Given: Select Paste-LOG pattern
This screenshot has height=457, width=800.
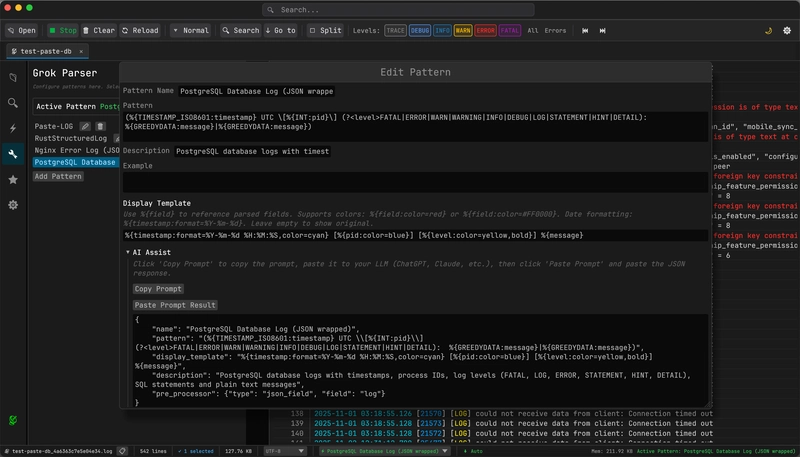Looking at the screenshot, I should point(54,126).
